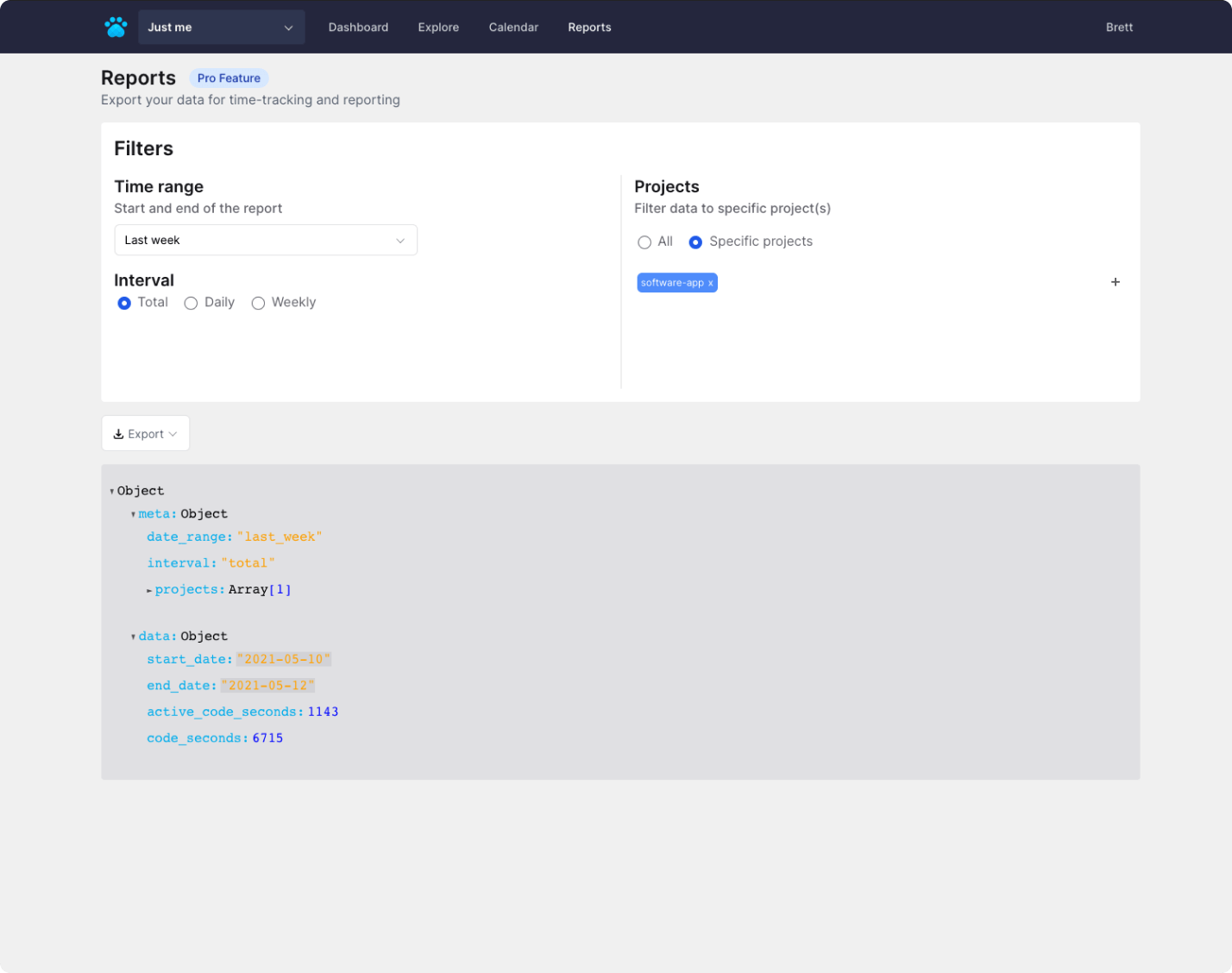The height and width of the screenshot is (973, 1232).
Task: Choose the All projects option
Action: coord(644,242)
